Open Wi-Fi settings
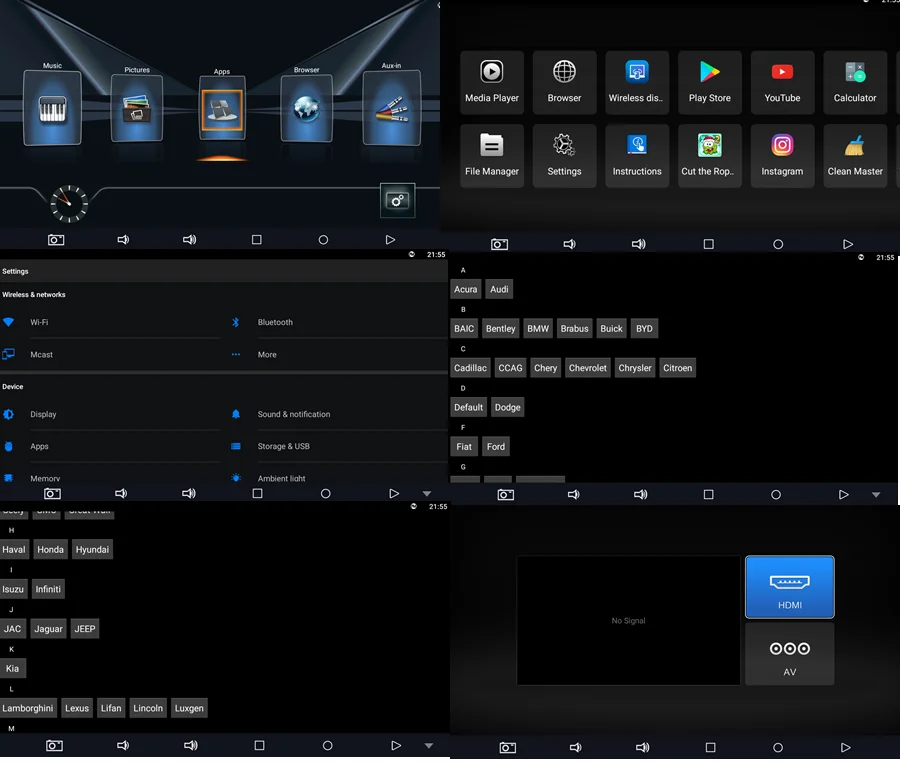 (x=111, y=323)
